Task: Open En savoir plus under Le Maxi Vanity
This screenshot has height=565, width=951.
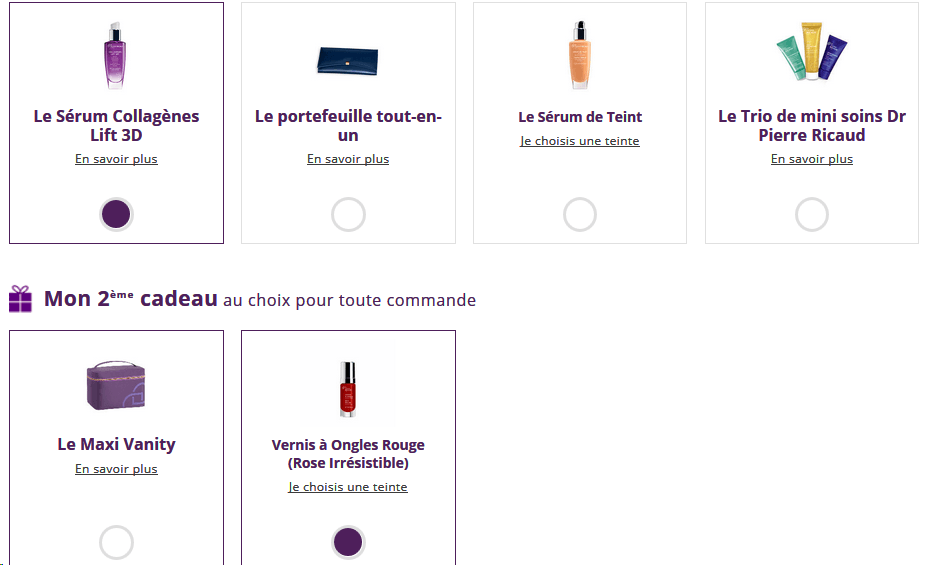Action: 116,469
